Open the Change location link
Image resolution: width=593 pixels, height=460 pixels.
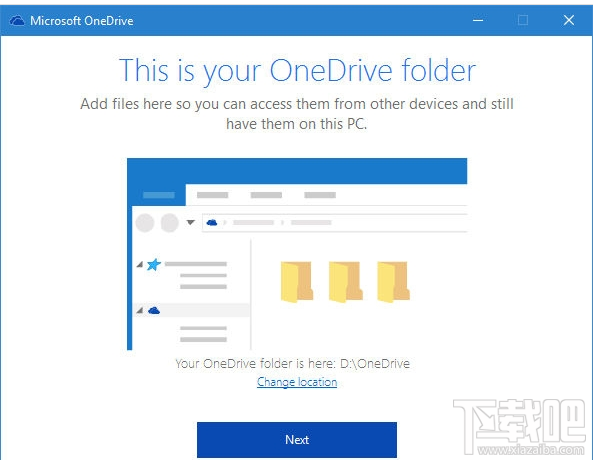(297, 382)
